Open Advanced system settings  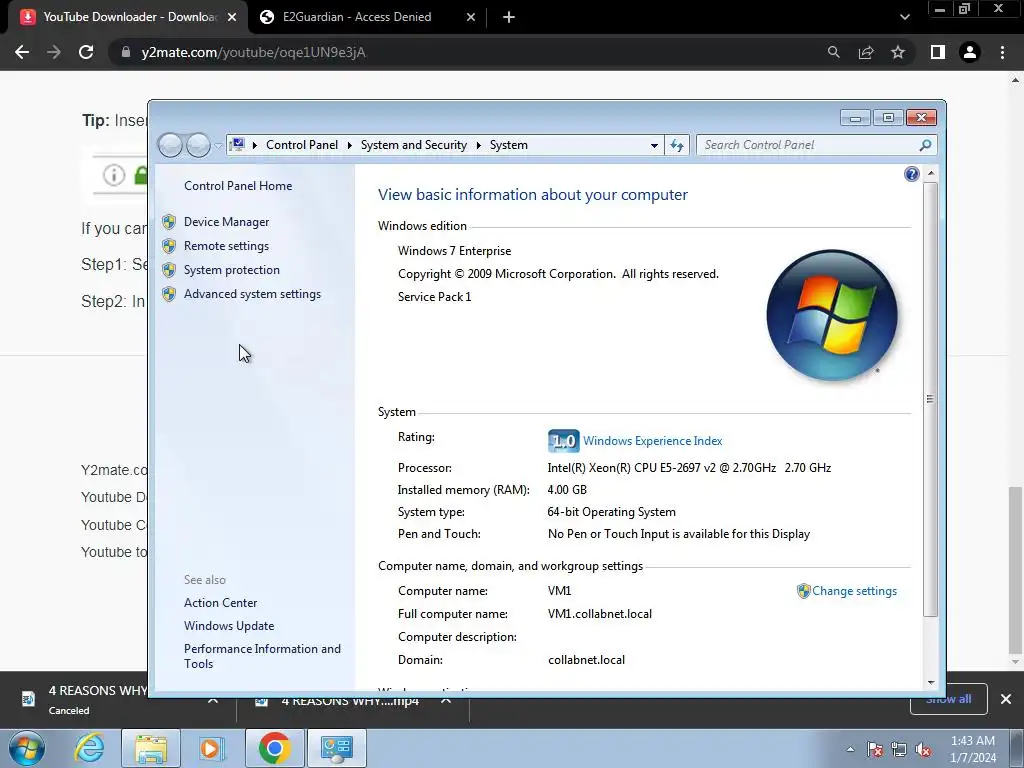(x=252, y=294)
